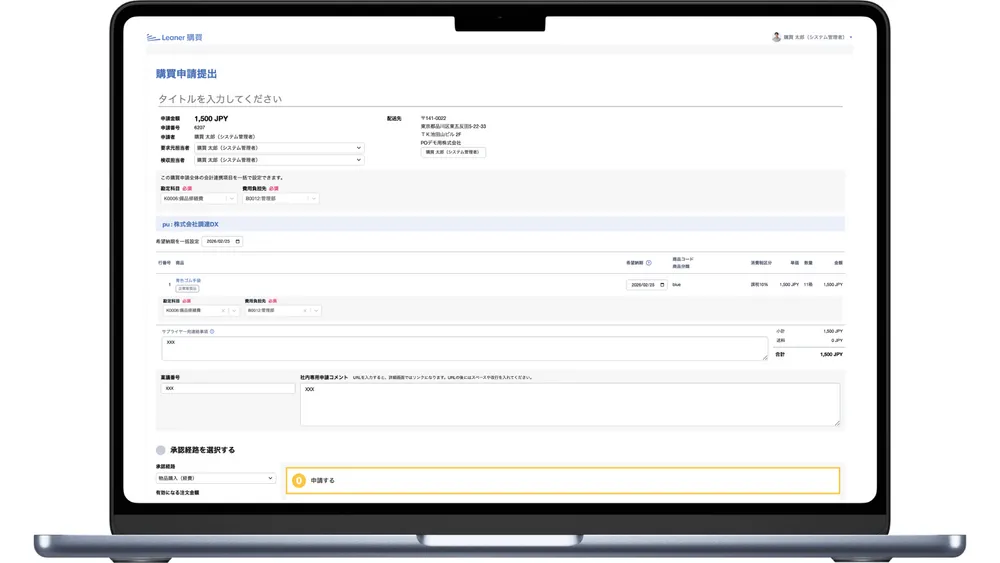
Task: Click the orange circle on 申請する
Action: [298, 481]
